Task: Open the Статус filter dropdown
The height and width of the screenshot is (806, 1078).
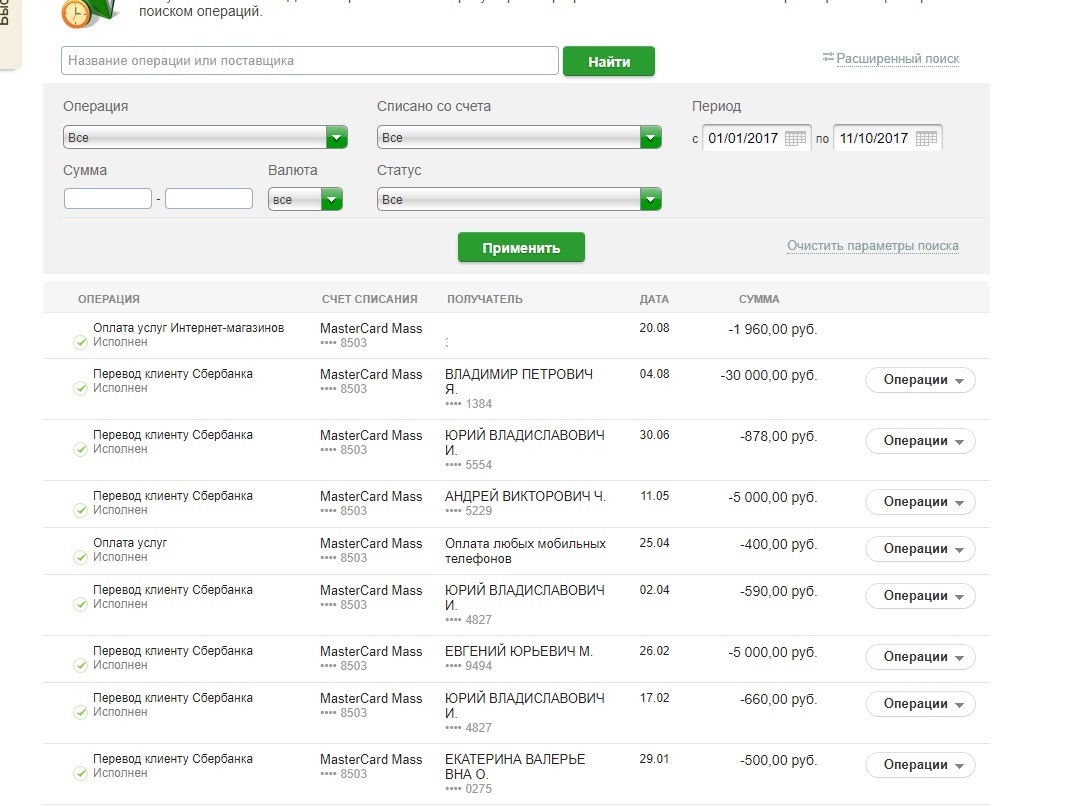Action: click(650, 200)
